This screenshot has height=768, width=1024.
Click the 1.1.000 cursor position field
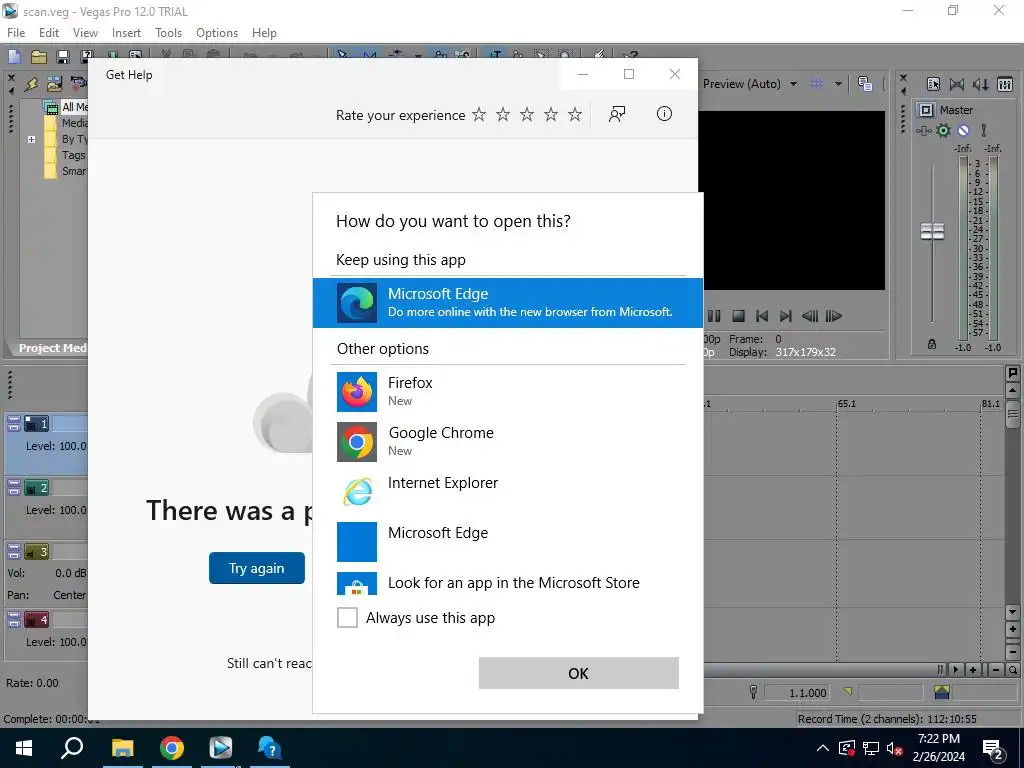coord(797,692)
